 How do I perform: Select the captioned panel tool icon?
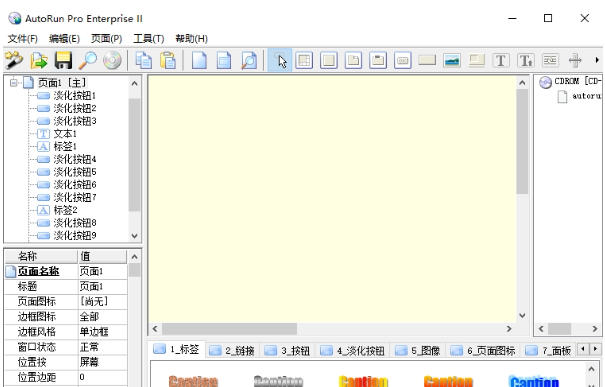(378, 61)
